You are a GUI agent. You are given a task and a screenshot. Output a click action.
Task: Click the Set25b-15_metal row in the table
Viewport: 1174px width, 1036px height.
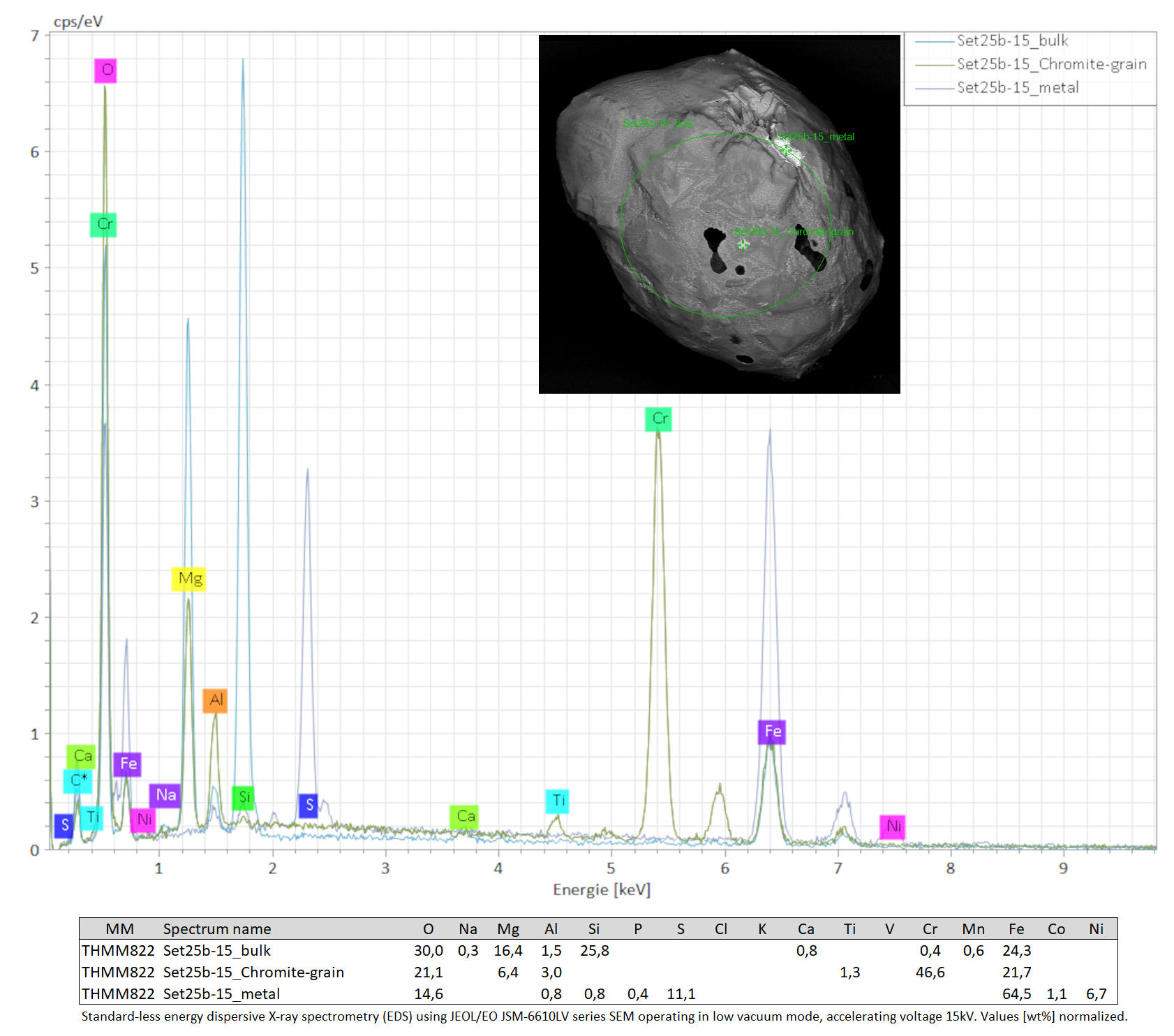click(221, 993)
